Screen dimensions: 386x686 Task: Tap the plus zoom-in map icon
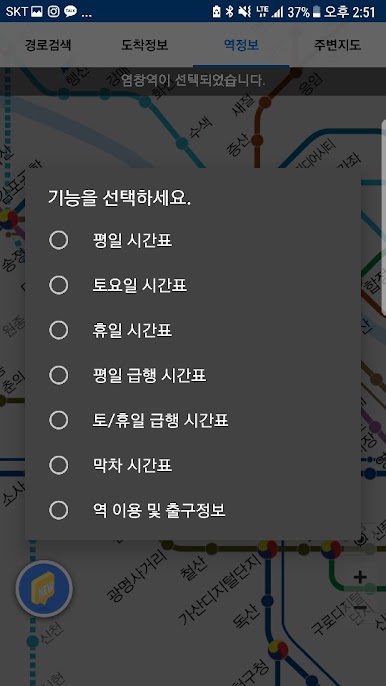pos(360,577)
